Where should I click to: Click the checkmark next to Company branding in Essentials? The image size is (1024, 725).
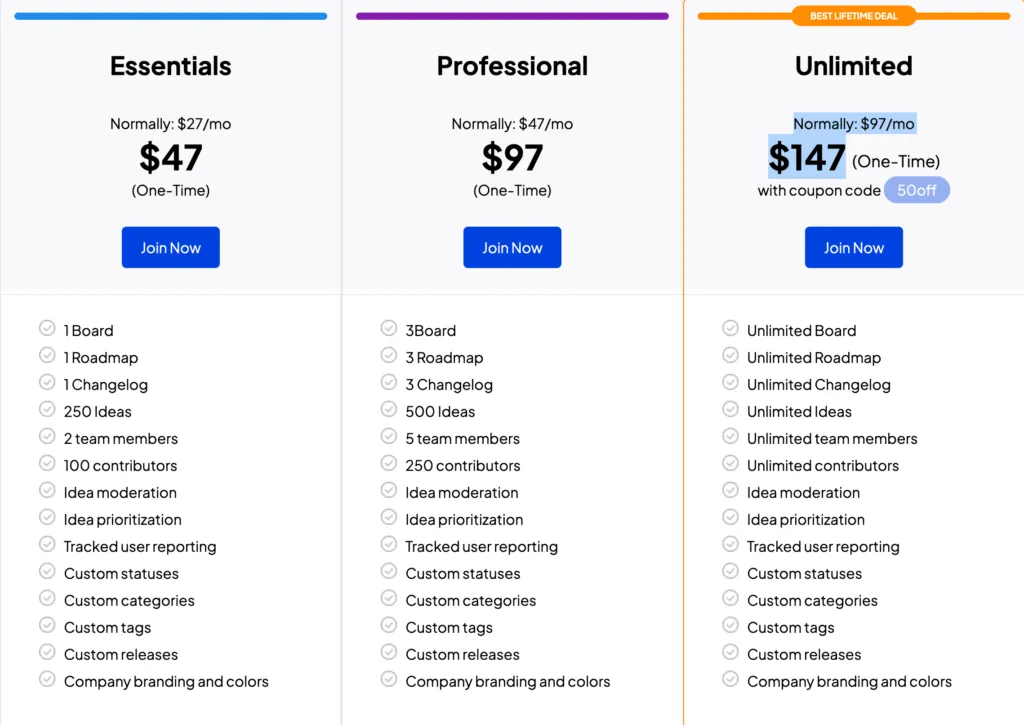47,681
